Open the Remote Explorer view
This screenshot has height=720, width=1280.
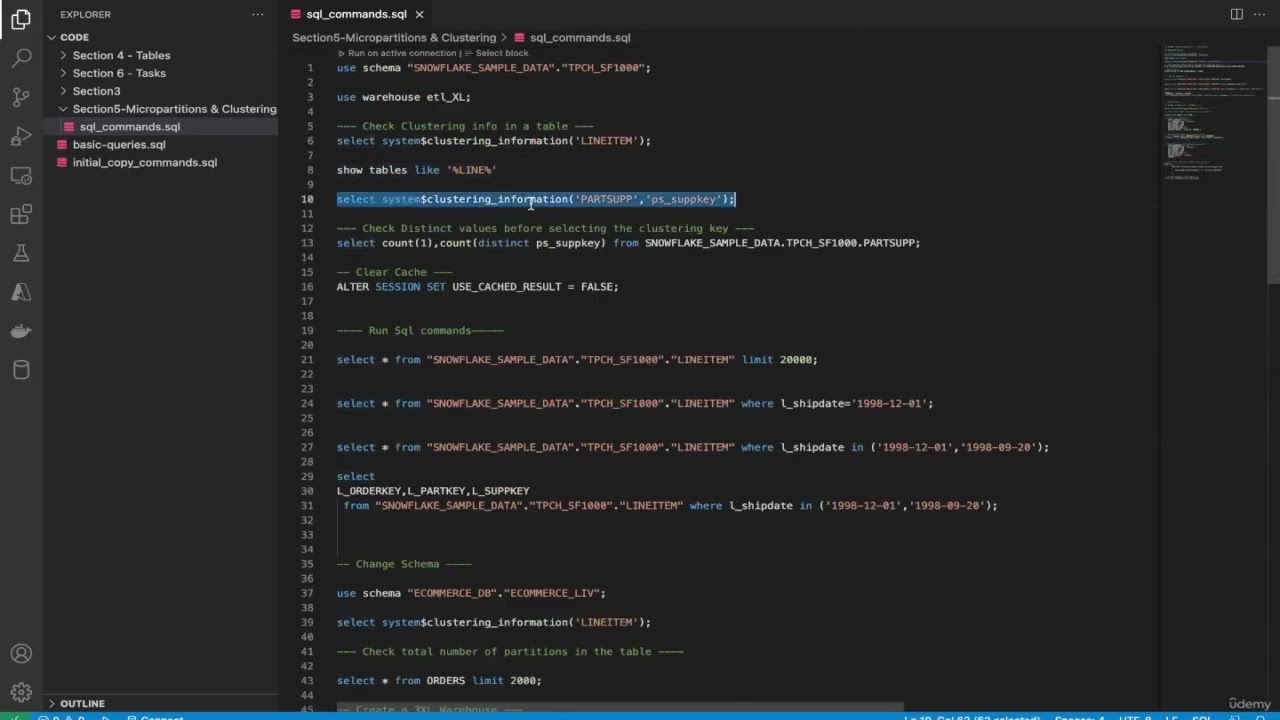tap(21, 175)
